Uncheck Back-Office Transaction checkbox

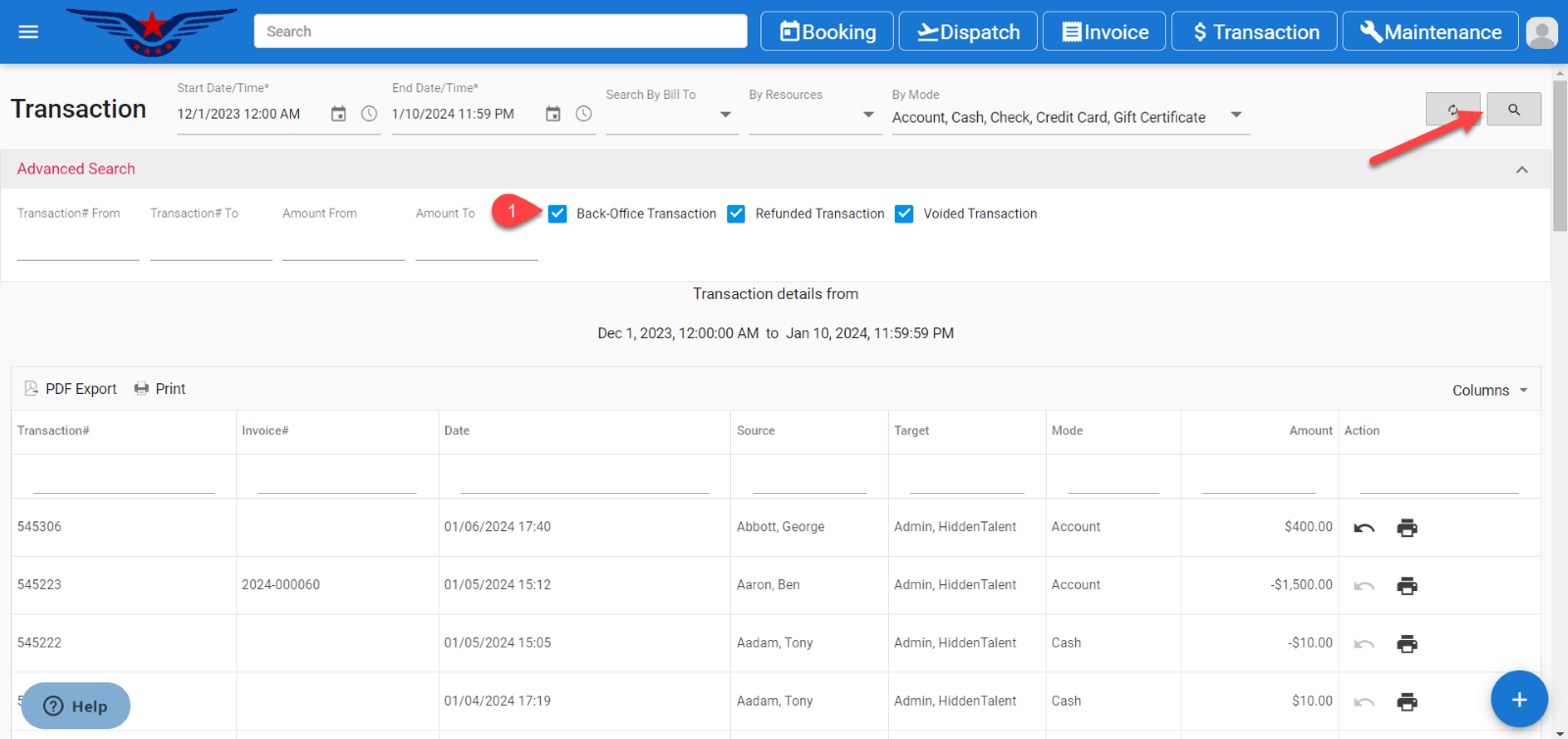[x=558, y=214]
